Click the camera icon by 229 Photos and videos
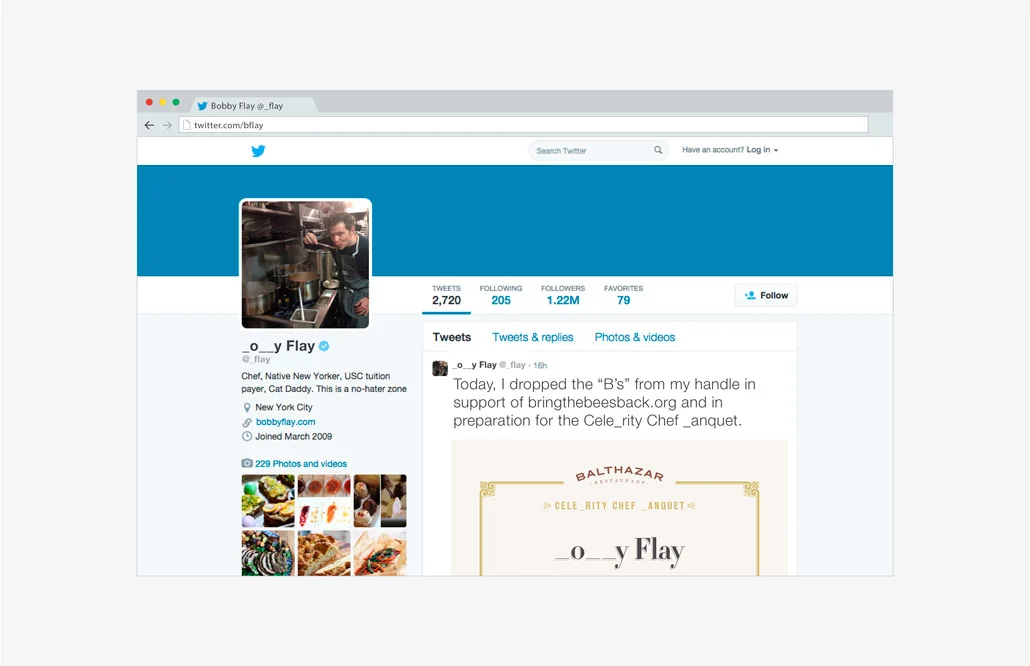This screenshot has height=666, width=1030. click(247, 463)
